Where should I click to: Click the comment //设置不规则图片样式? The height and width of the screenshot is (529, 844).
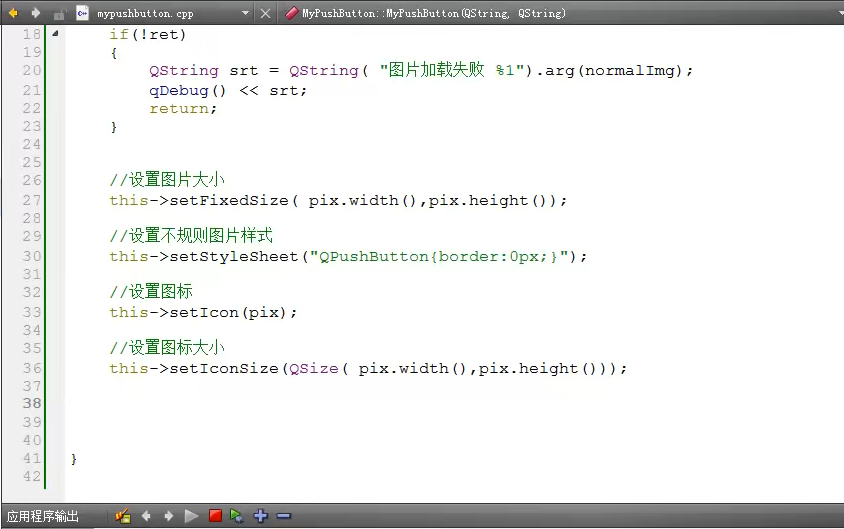pyautogui.click(x=191, y=236)
